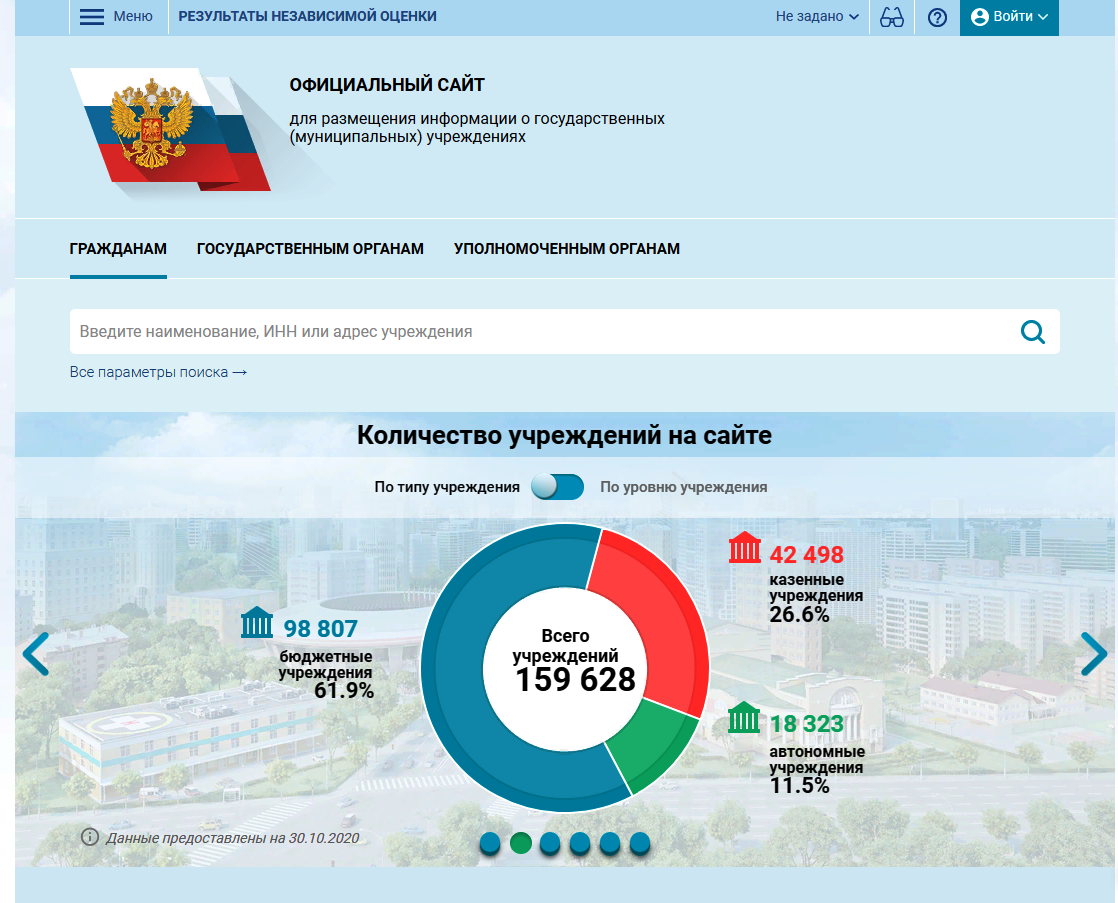1118x903 pixels.
Task: Open help via question mark icon
Action: tap(937, 17)
